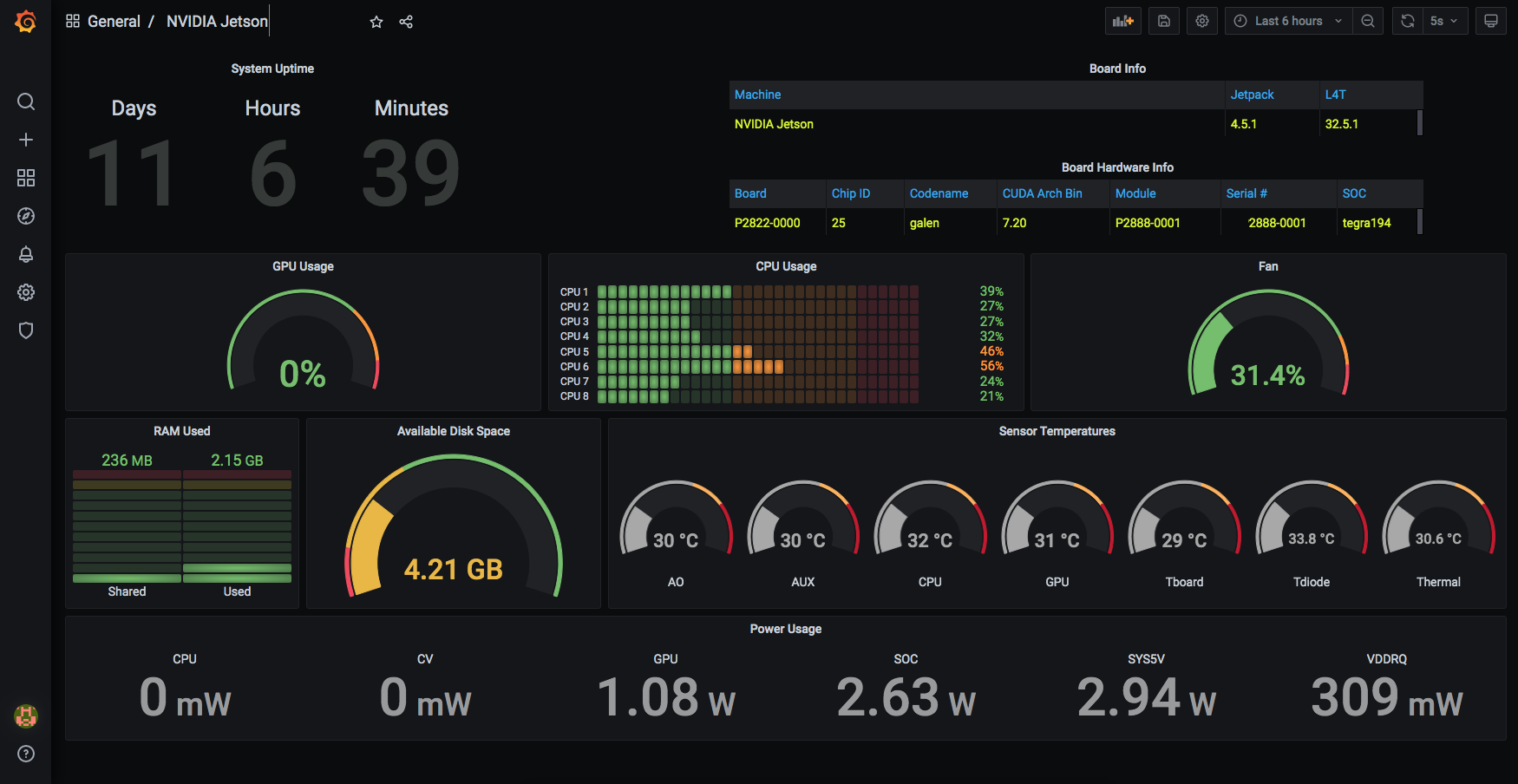Open the Board Hardware Info panel title
The image size is (1518, 784).
click(1117, 167)
